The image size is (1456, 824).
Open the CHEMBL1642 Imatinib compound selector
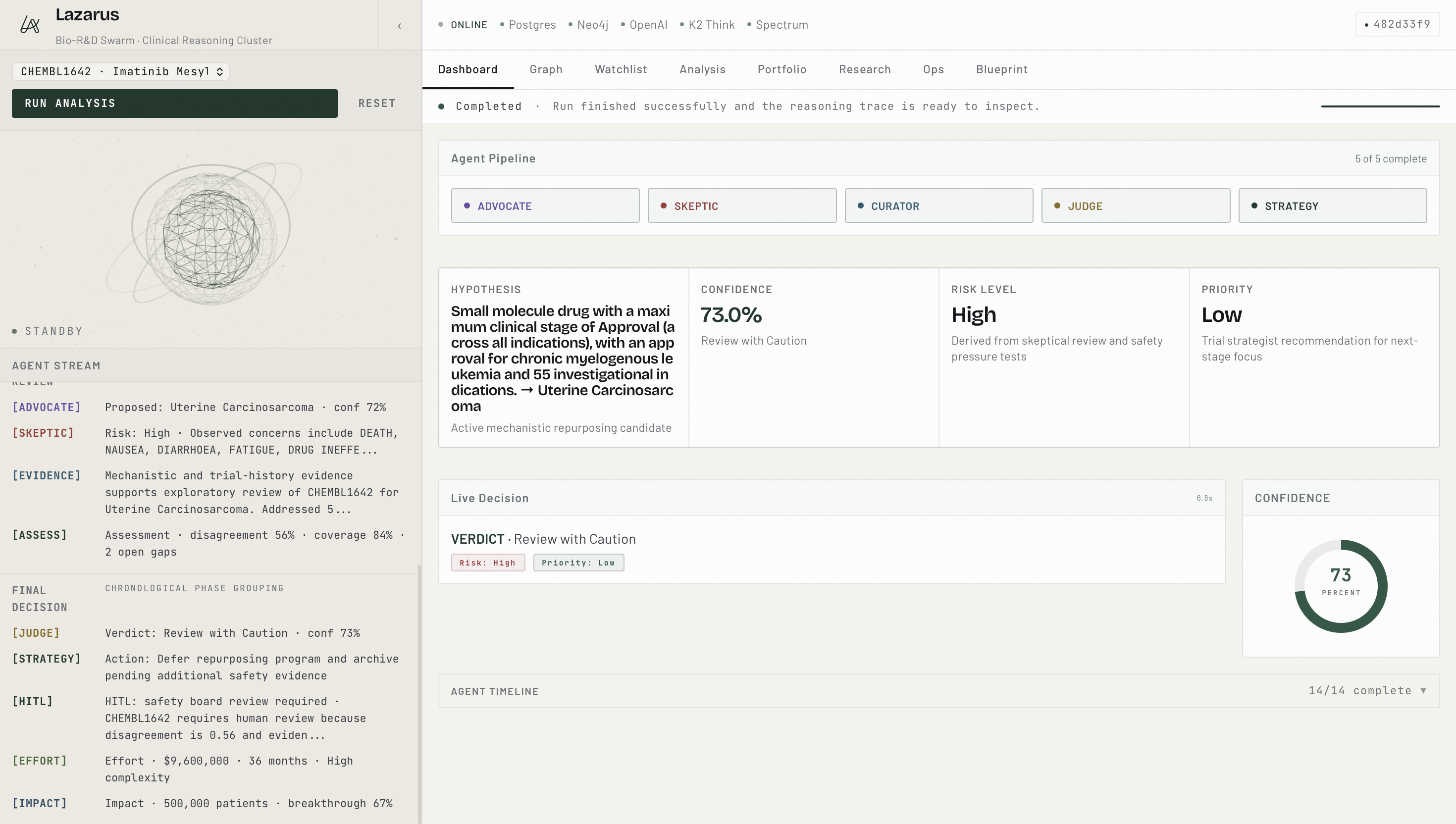[x=120, y=71]
